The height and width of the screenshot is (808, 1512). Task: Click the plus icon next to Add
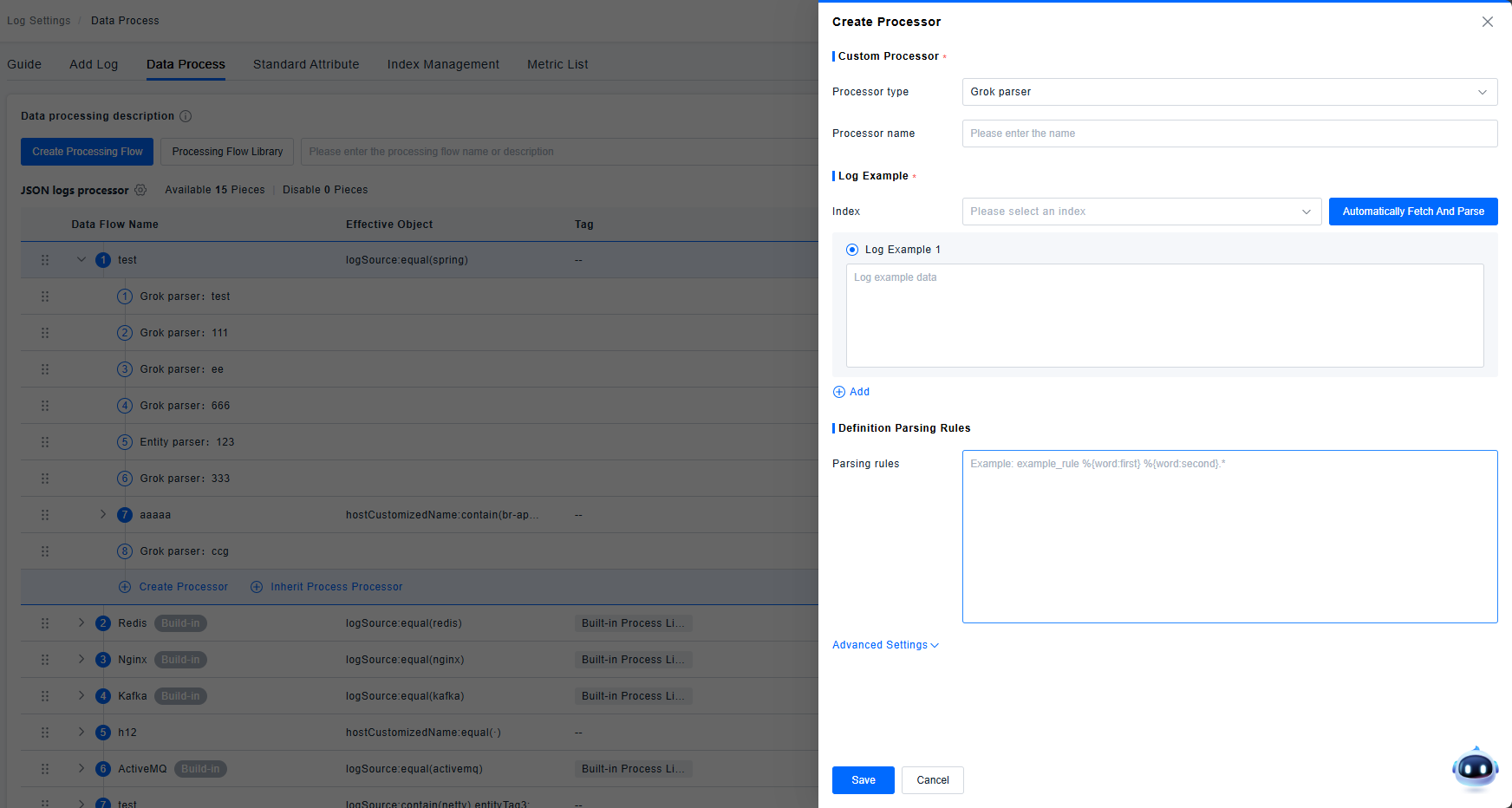(x=839, y=392)
